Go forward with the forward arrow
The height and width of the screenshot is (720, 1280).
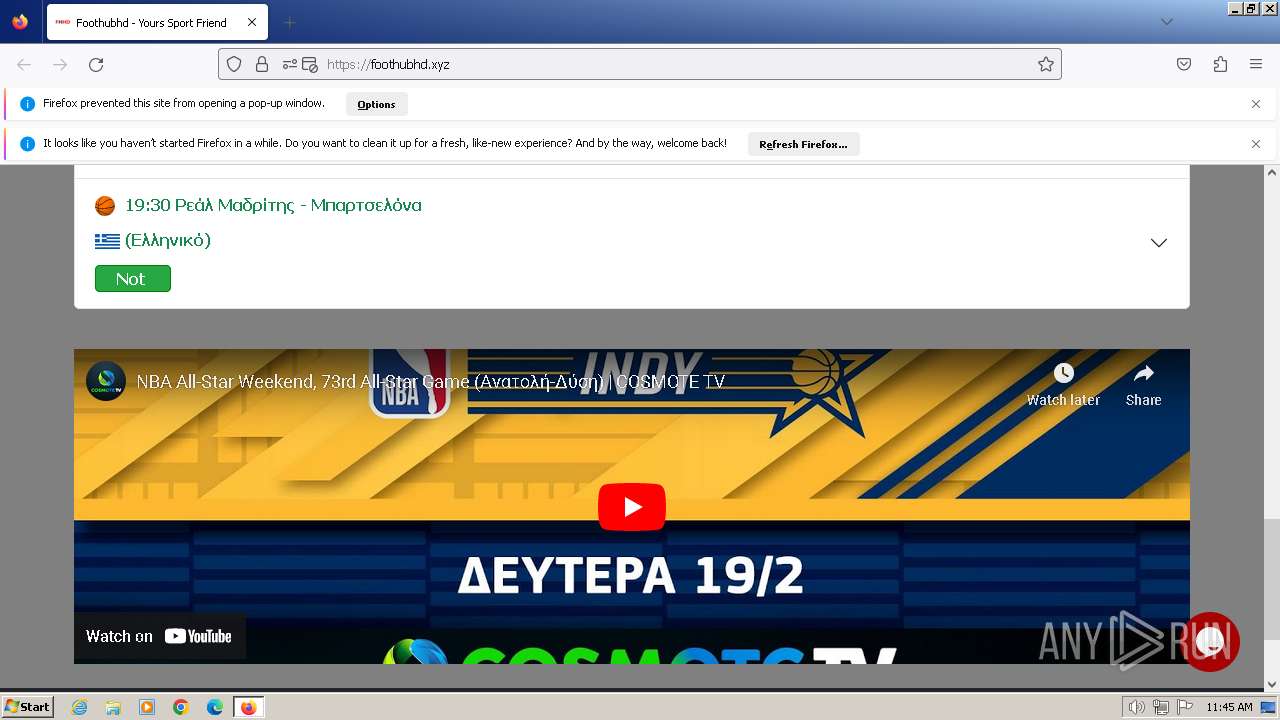60,64
